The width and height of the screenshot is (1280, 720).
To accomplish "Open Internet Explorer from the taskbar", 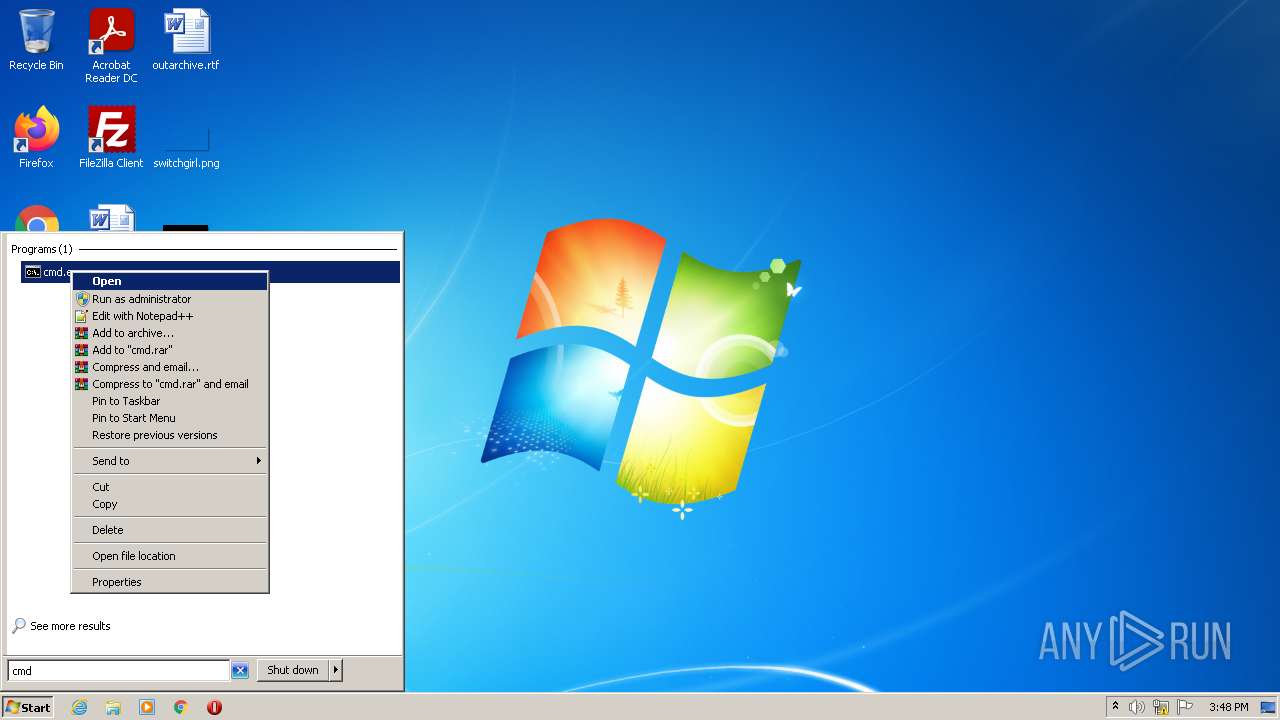I will (x=79, y=707).
